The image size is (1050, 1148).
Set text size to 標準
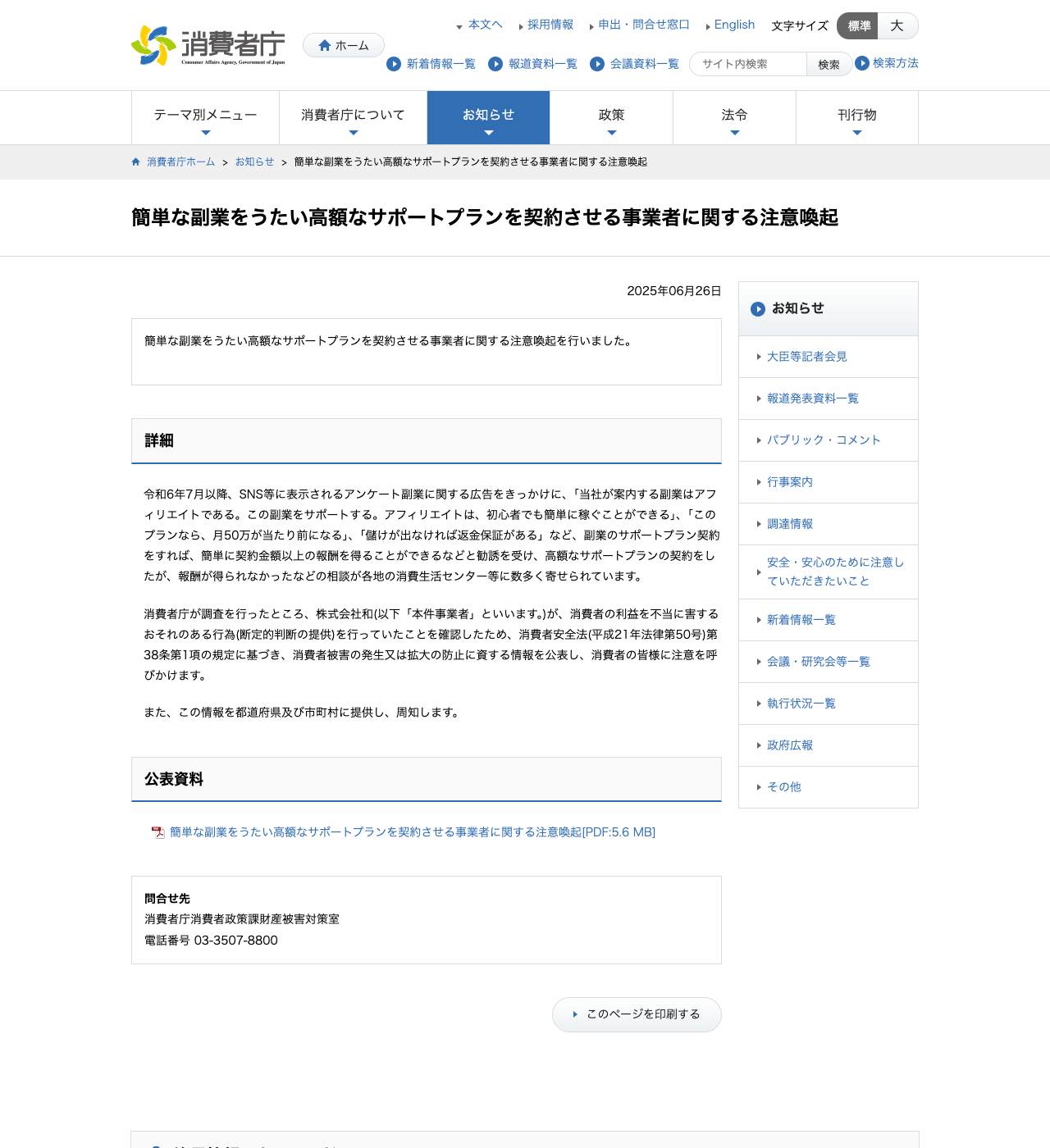tap(857, 26)
